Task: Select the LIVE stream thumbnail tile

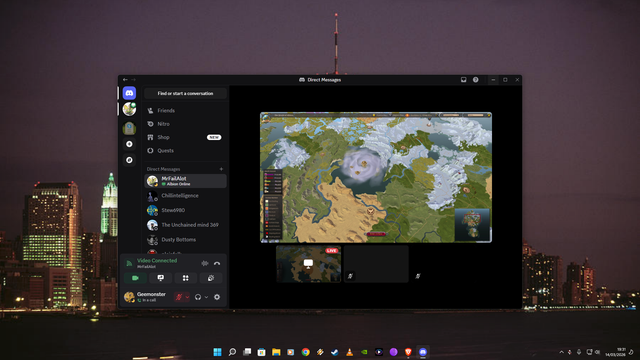Action: pyautogui.click(x=309, y=264)
